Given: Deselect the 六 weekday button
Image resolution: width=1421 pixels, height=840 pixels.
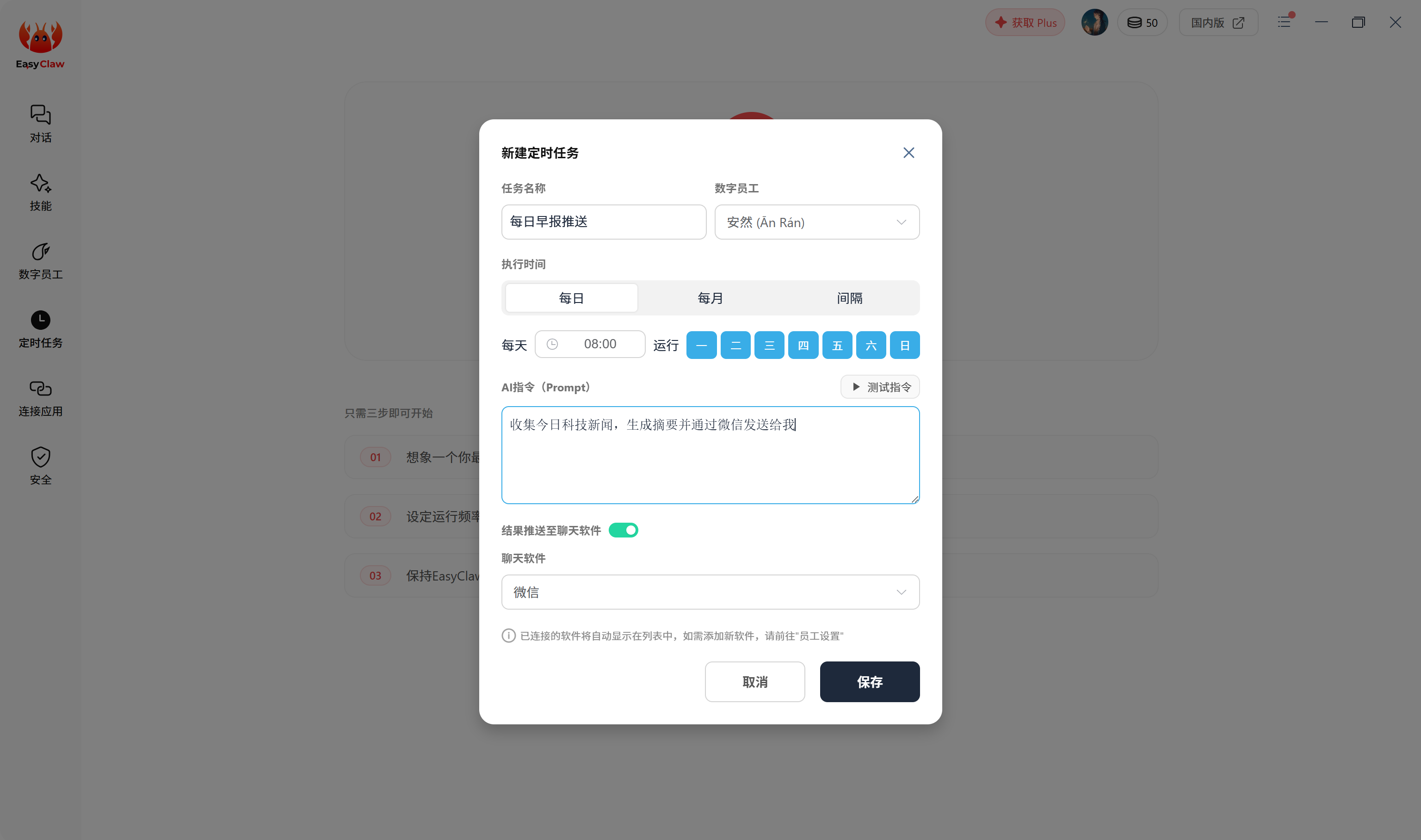Looking at the screenshot, I should (871, 345).
